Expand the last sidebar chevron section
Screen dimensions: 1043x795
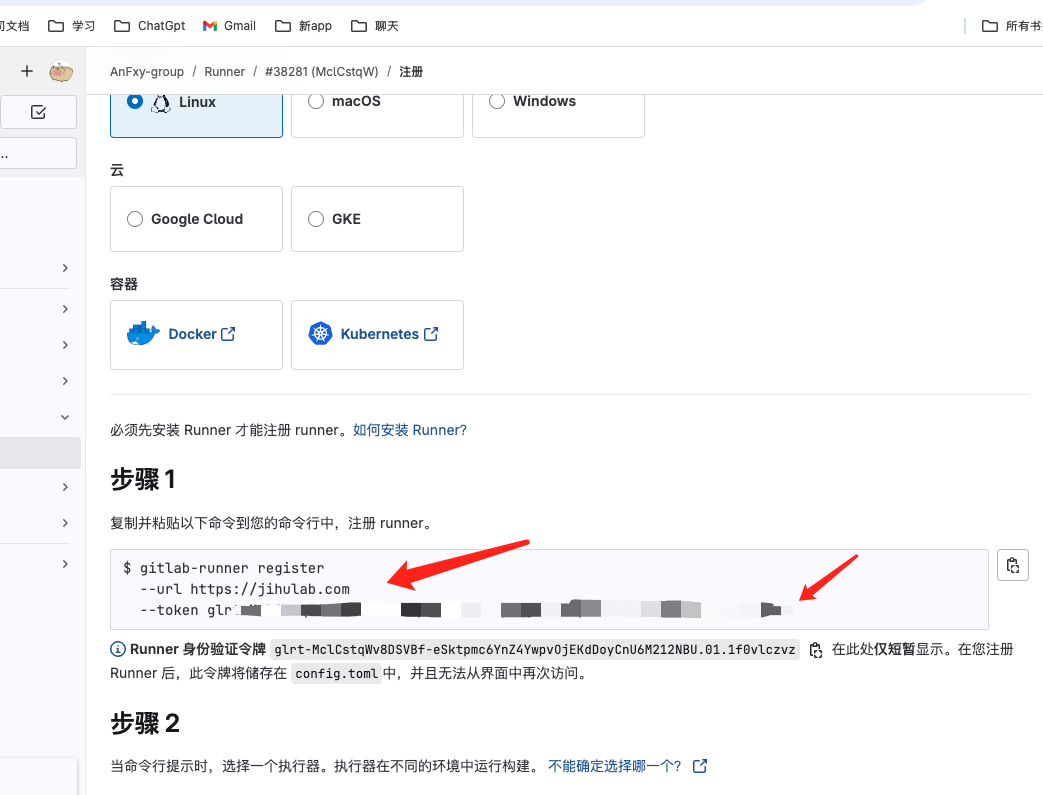tap(65, 564)
